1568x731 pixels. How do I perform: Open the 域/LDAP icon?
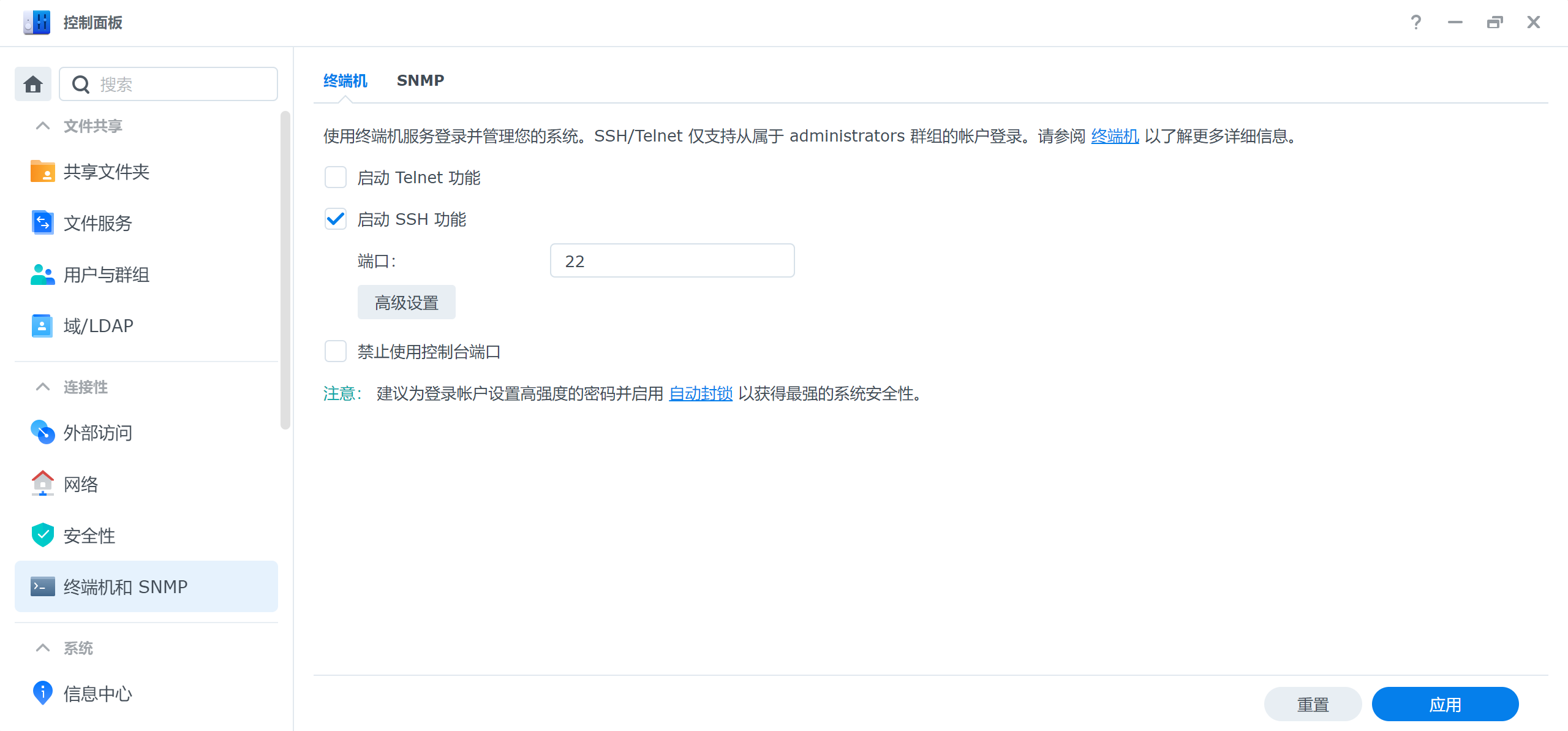(x=42, y=325)
